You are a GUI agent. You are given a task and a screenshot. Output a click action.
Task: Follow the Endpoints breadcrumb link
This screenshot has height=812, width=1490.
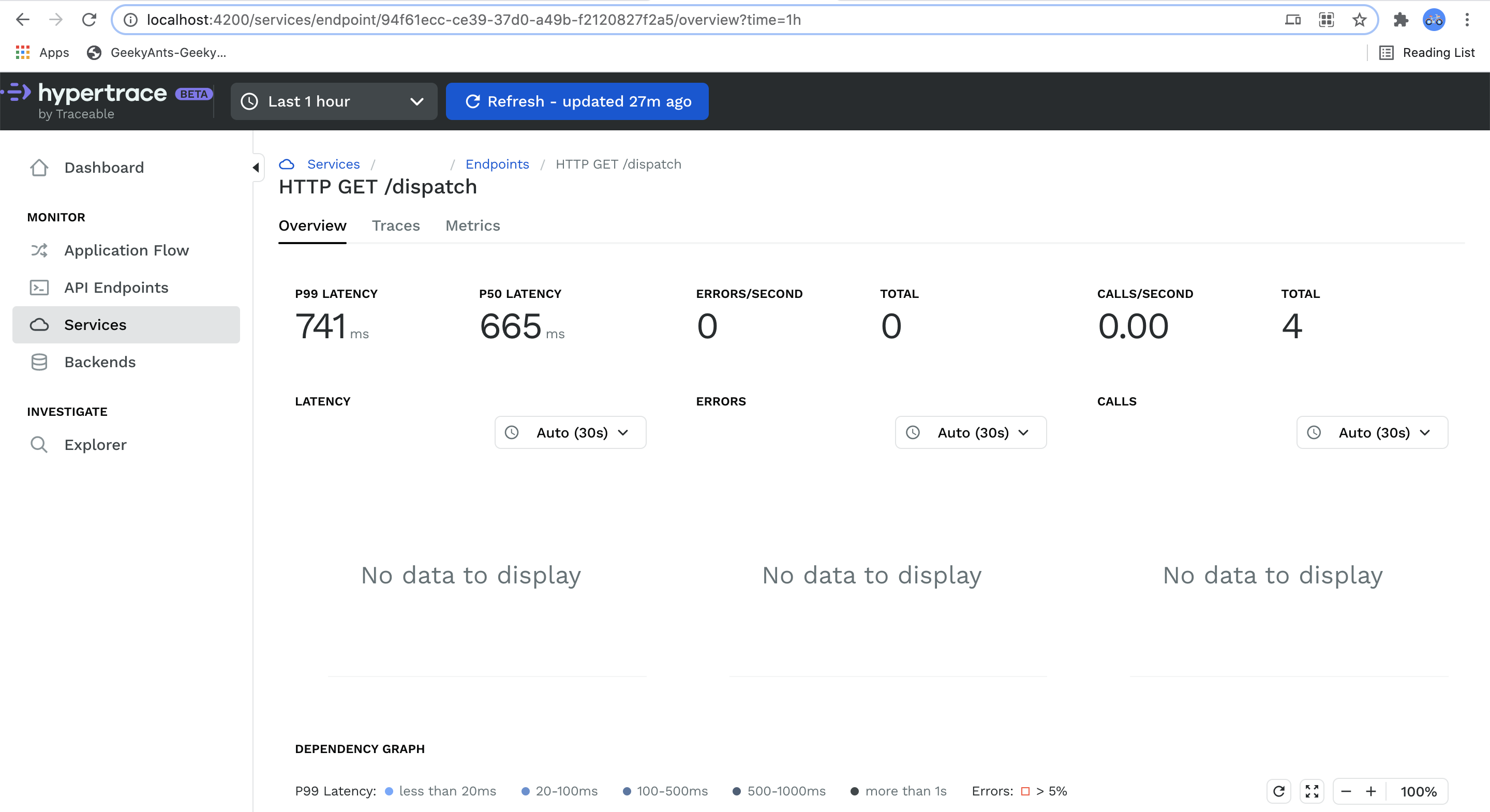[497, 164]
